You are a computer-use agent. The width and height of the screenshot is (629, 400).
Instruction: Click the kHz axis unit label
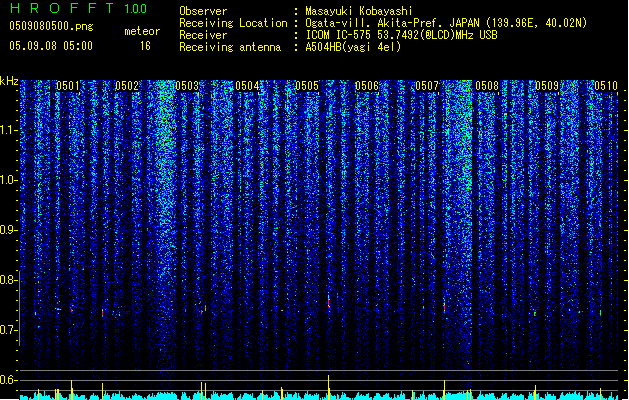point(9,81)
